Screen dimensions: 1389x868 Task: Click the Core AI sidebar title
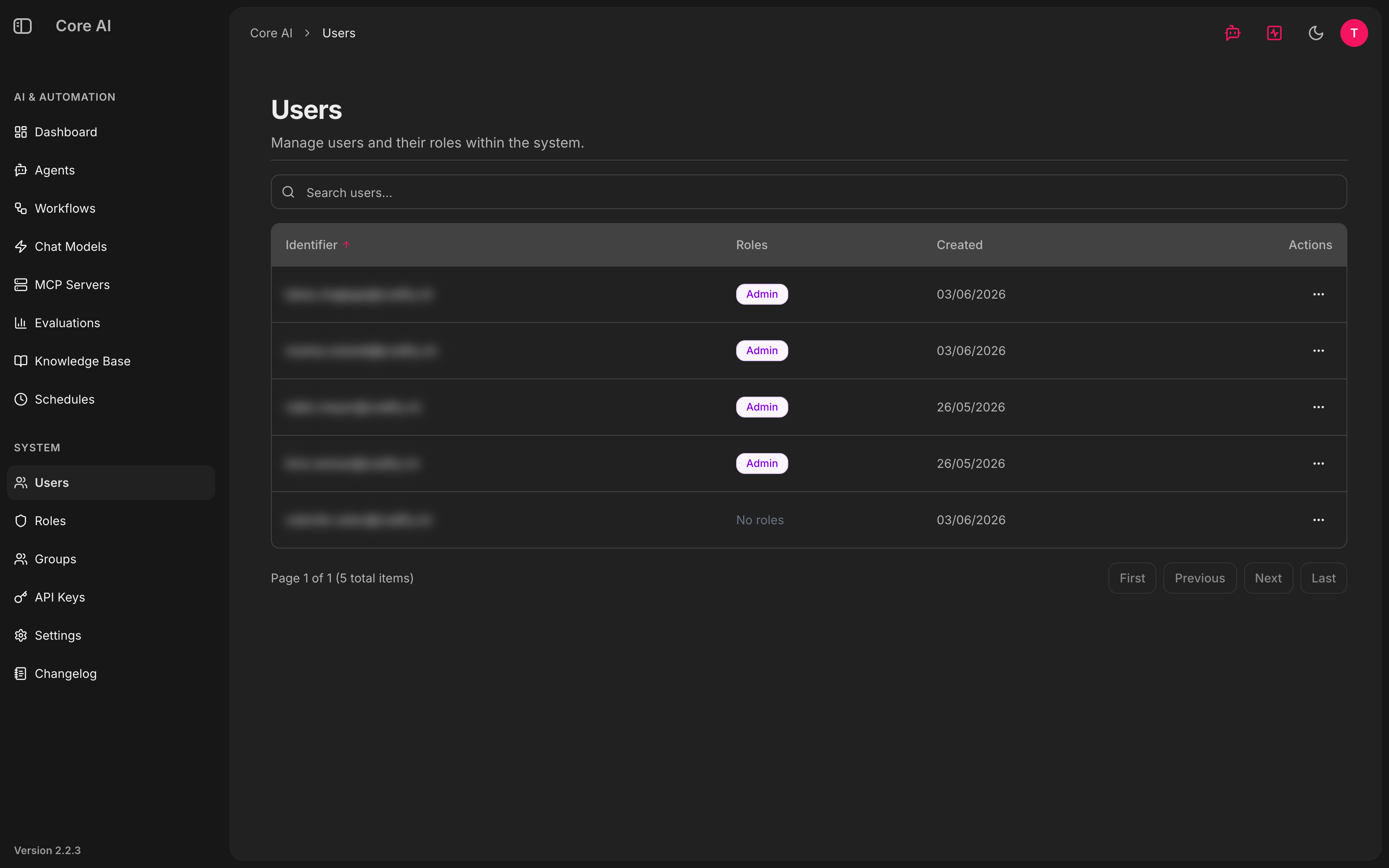[83, 26]
